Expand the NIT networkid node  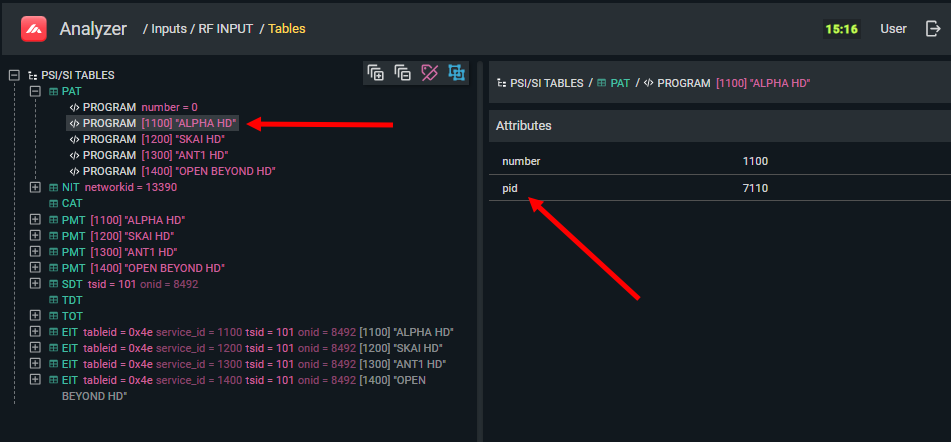click(35, 187)
